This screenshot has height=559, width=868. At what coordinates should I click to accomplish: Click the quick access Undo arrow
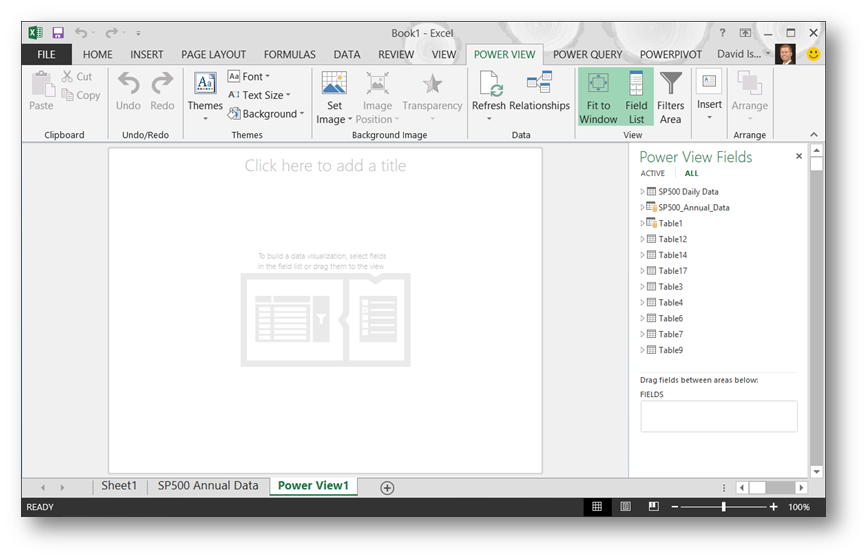coord(81,33)
